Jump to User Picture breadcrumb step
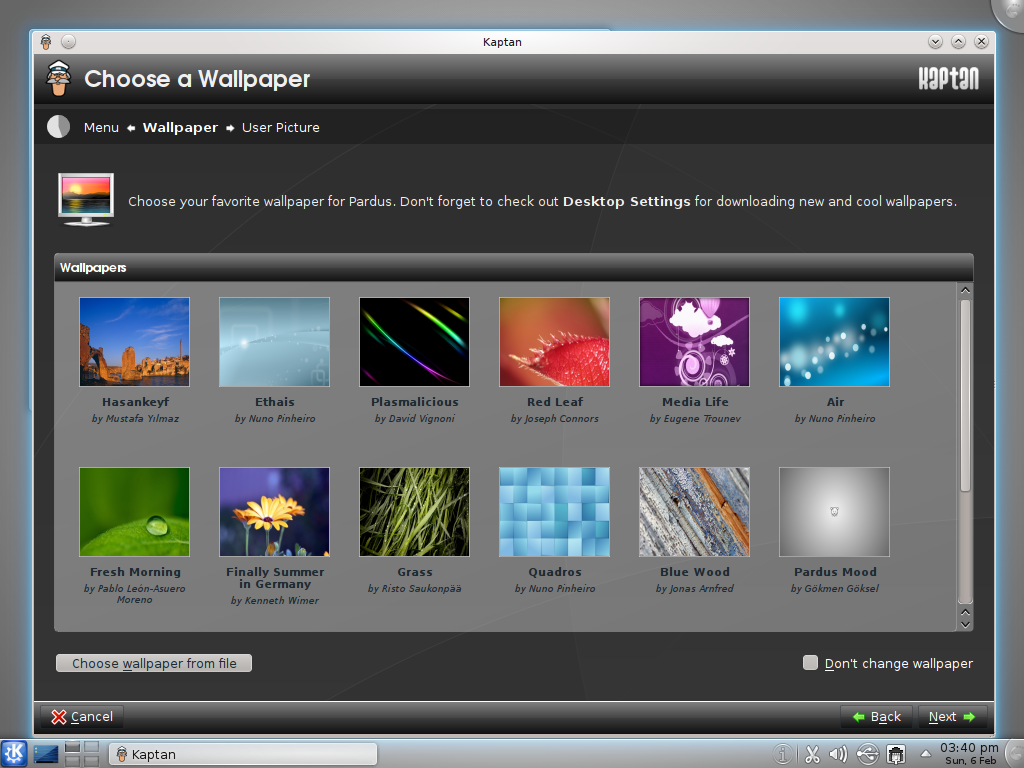1024x768 pixels. tap(281, 127)
